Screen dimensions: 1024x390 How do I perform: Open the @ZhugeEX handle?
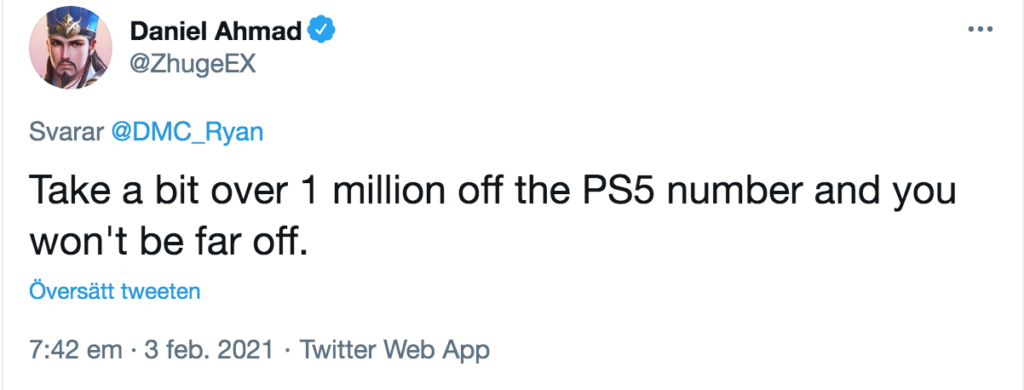tap(193, 64)
